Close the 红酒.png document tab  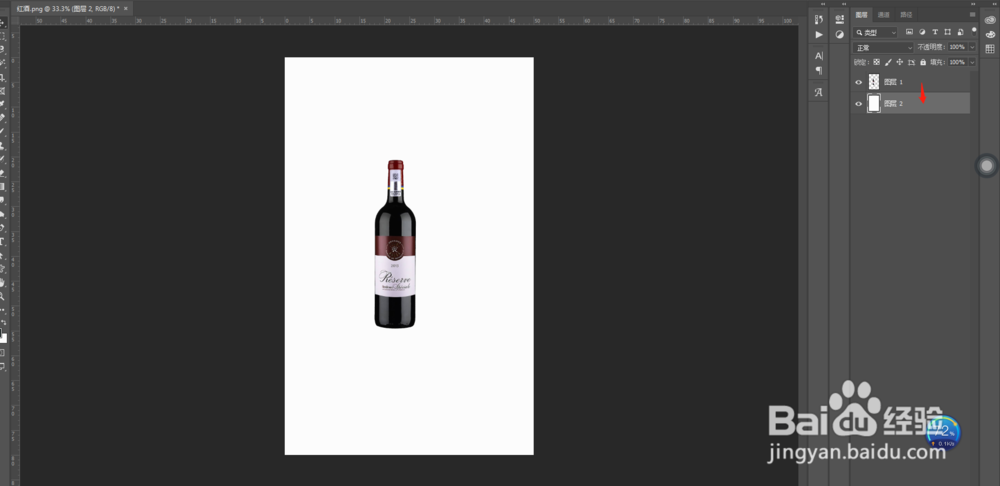(x=126, y=8)
